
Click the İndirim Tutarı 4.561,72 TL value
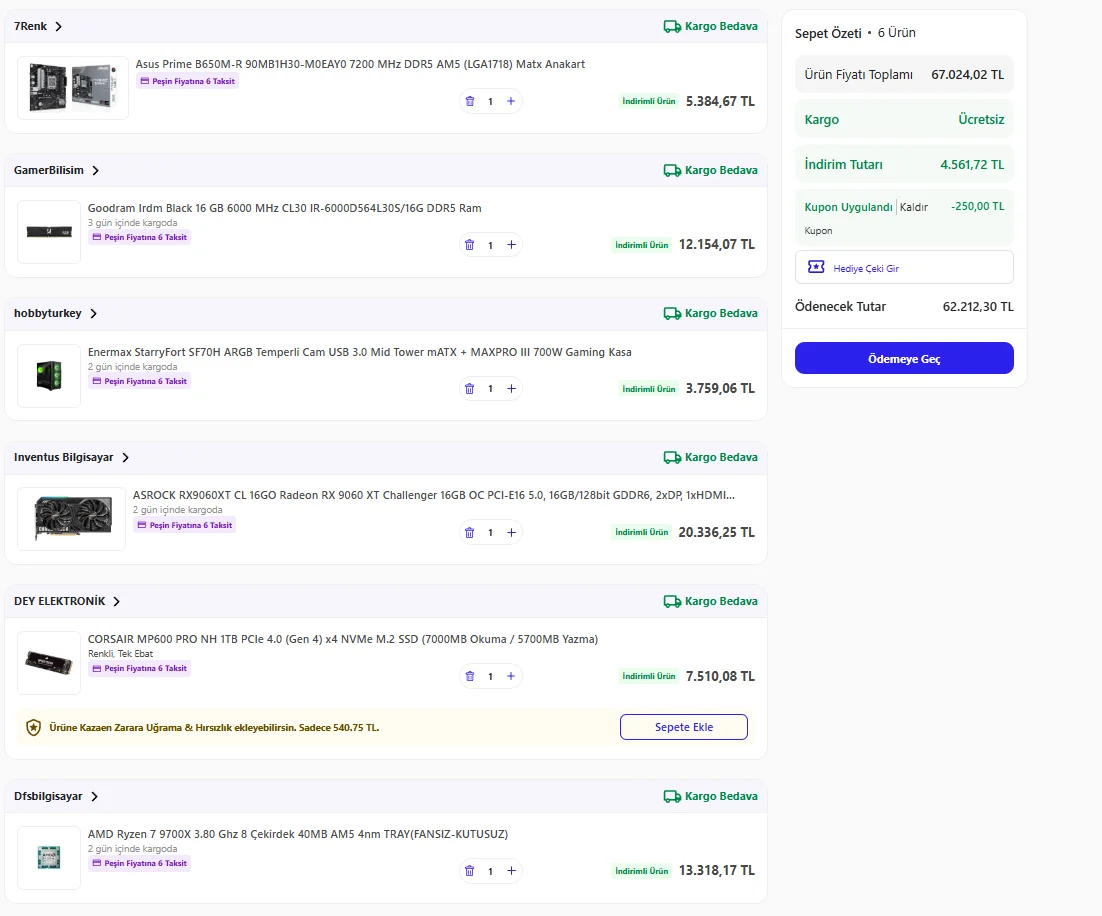(x=972, y=165)
